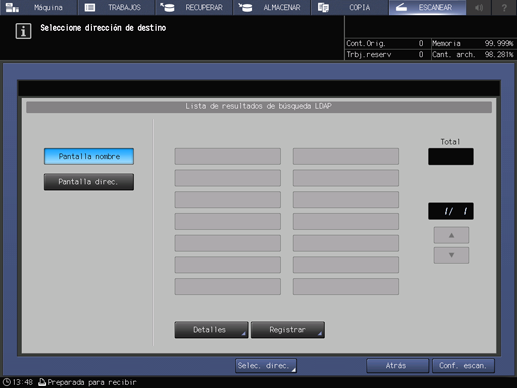Switch to the COPIA tab
The width and height of the screenshot is (517, 388).
click(349, 7)
